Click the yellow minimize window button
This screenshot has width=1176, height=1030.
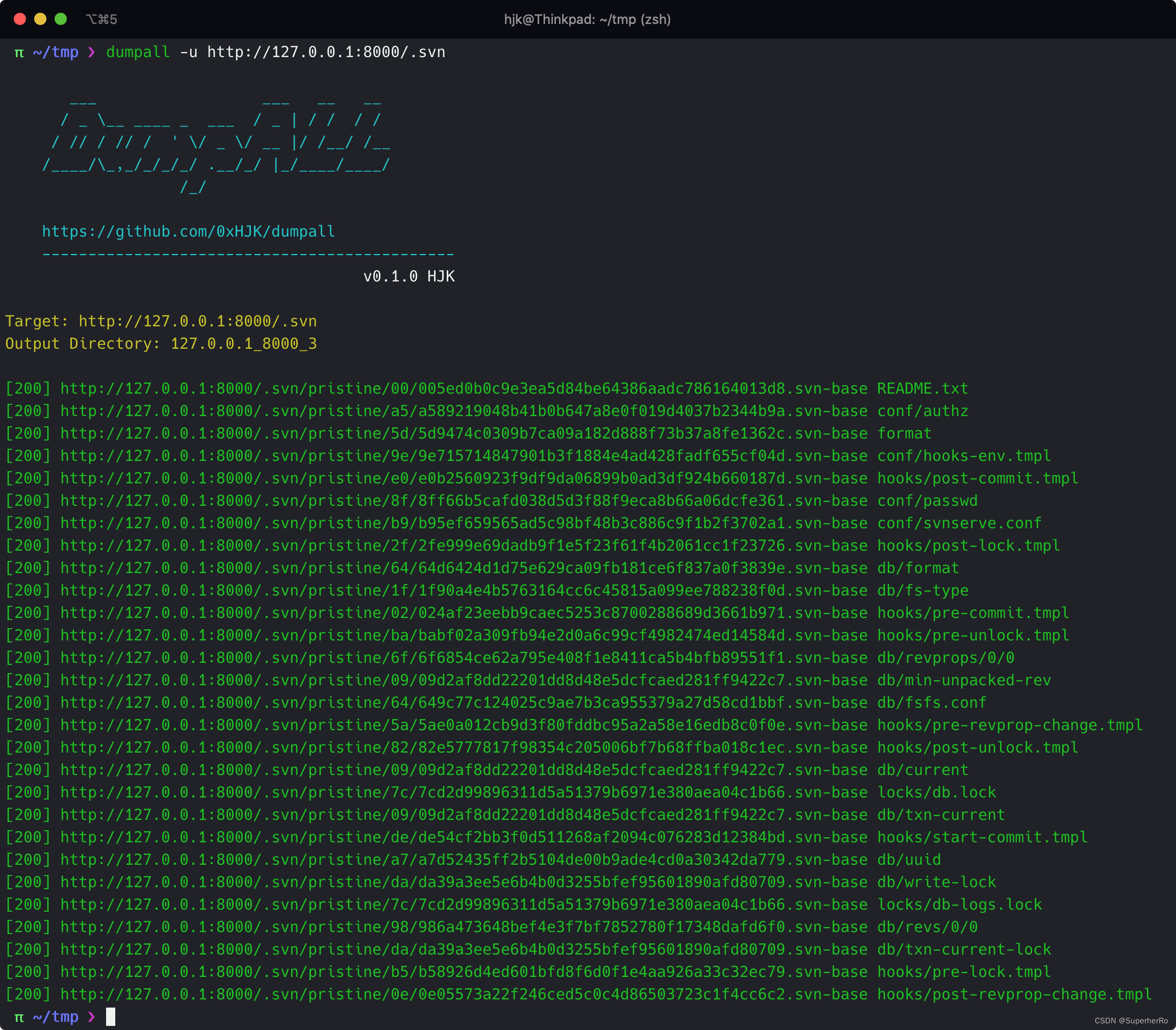[x=40, y=19]
